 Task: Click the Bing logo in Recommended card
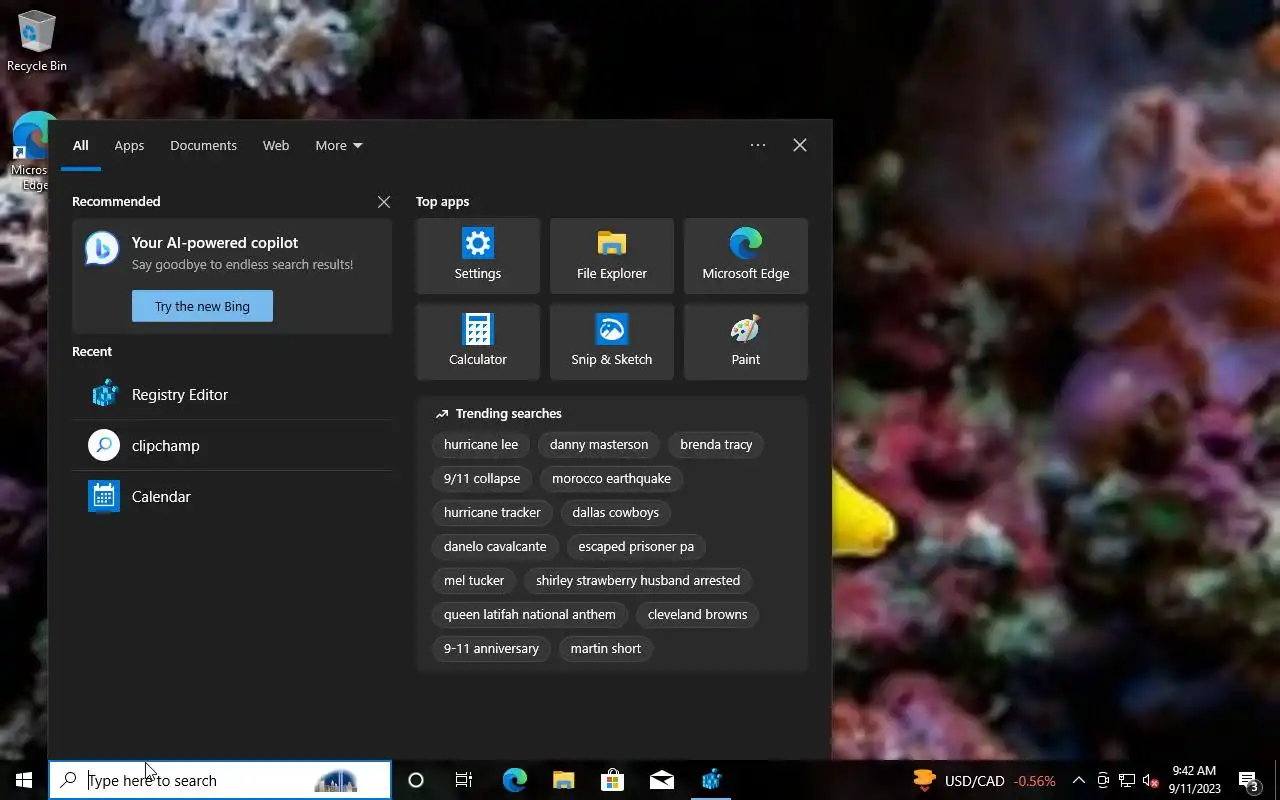pyautogui.click(x=102, y=248)
